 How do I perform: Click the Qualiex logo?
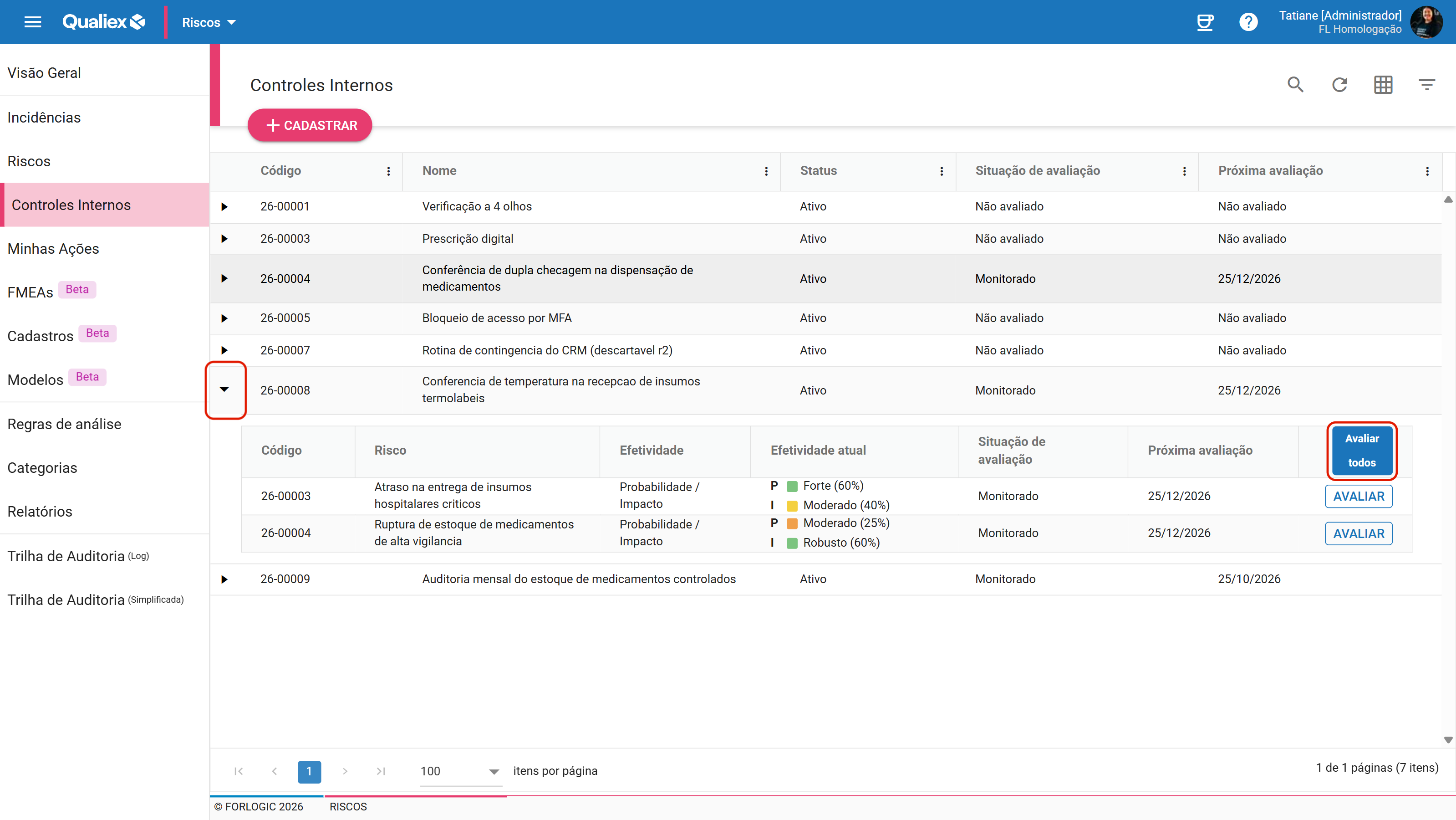103,22
